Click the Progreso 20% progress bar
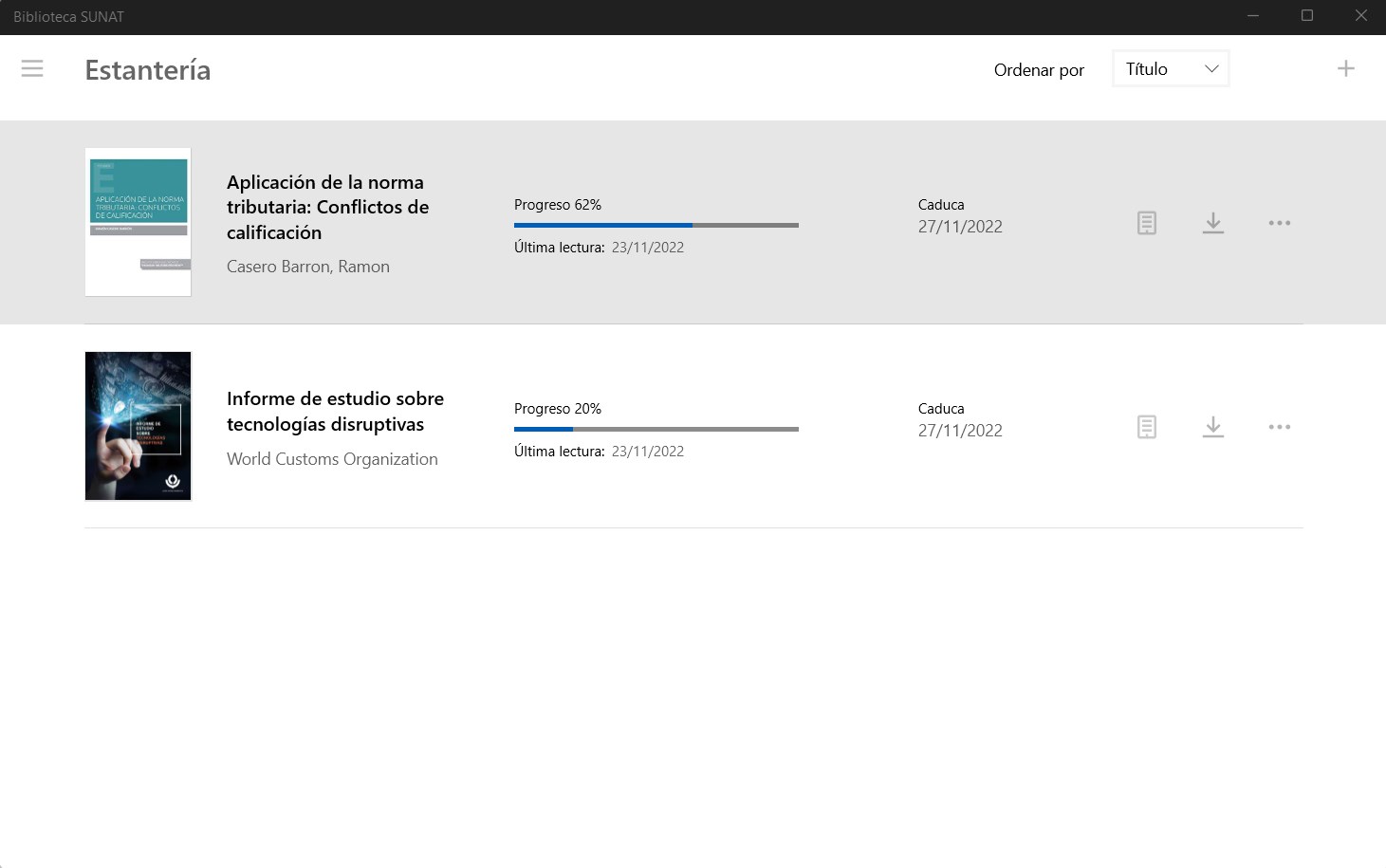 pyautogui.click(x=656, y=429)
